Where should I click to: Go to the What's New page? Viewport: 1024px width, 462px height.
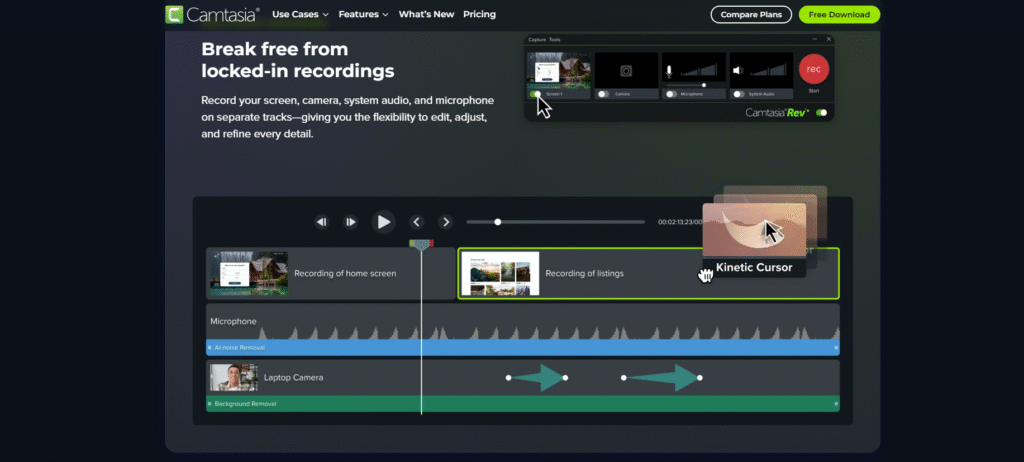tap(426, 14)
